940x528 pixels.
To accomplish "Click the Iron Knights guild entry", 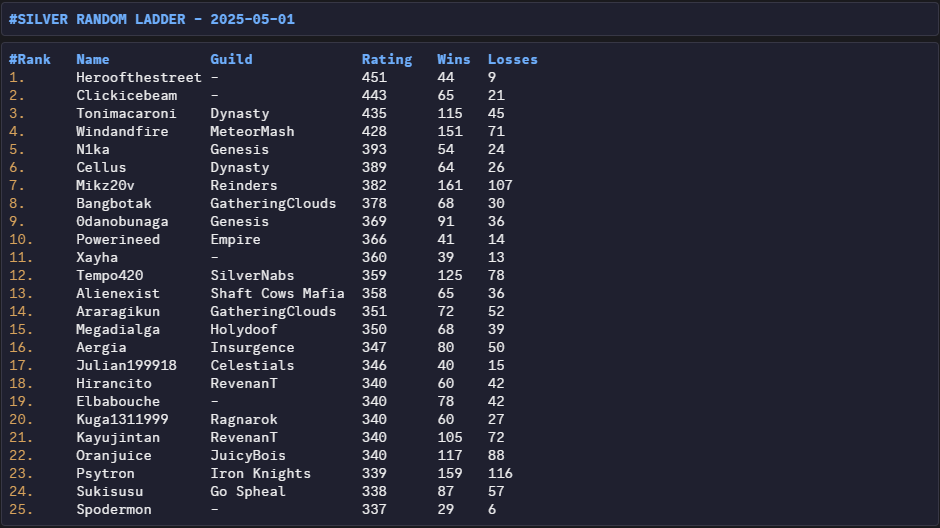I will (260, 473).
